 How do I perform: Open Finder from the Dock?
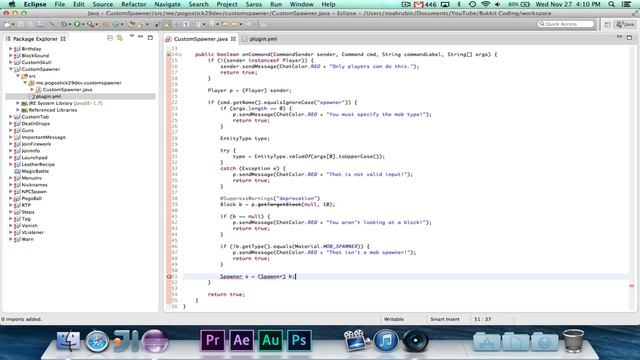tap(68, 341)
